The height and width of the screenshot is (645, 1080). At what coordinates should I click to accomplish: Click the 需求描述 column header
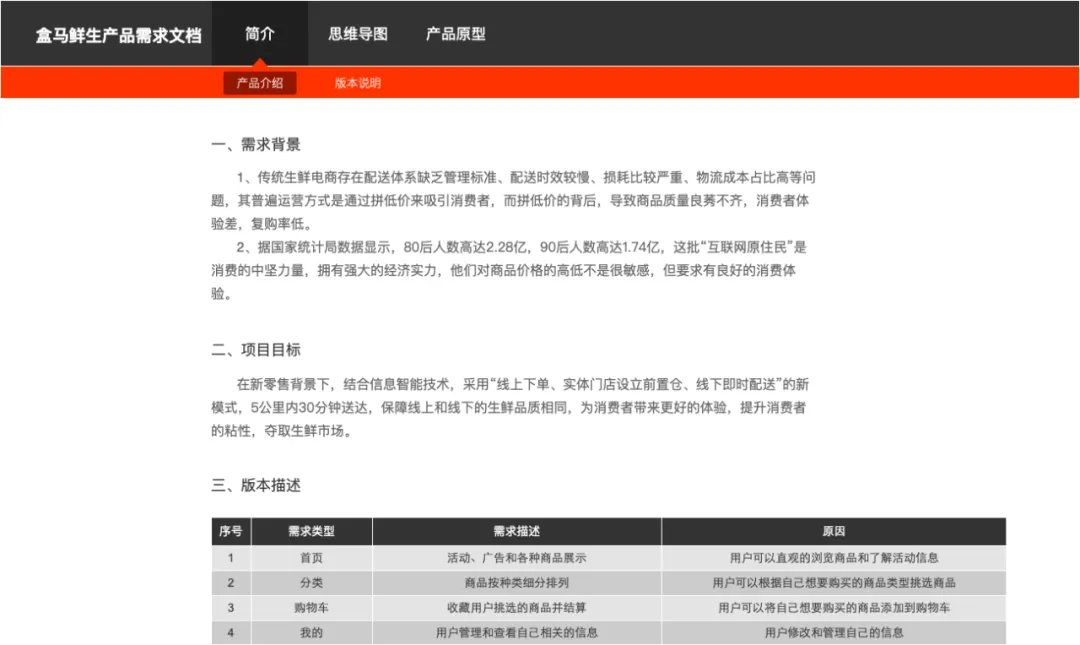pyautogui.click(x=517, y=531)
